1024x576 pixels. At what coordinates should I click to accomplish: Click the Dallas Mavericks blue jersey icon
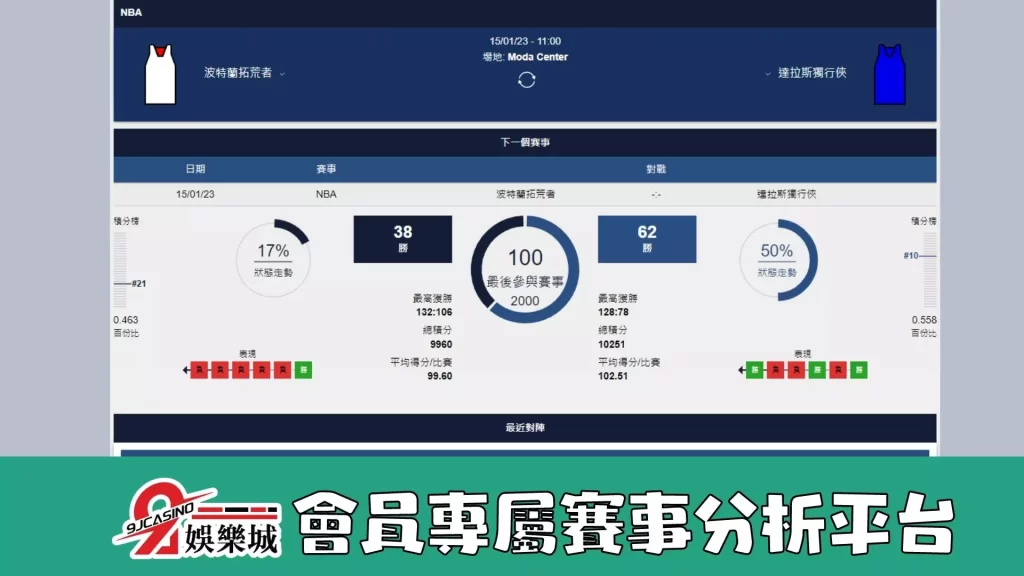tap(891, 73)
